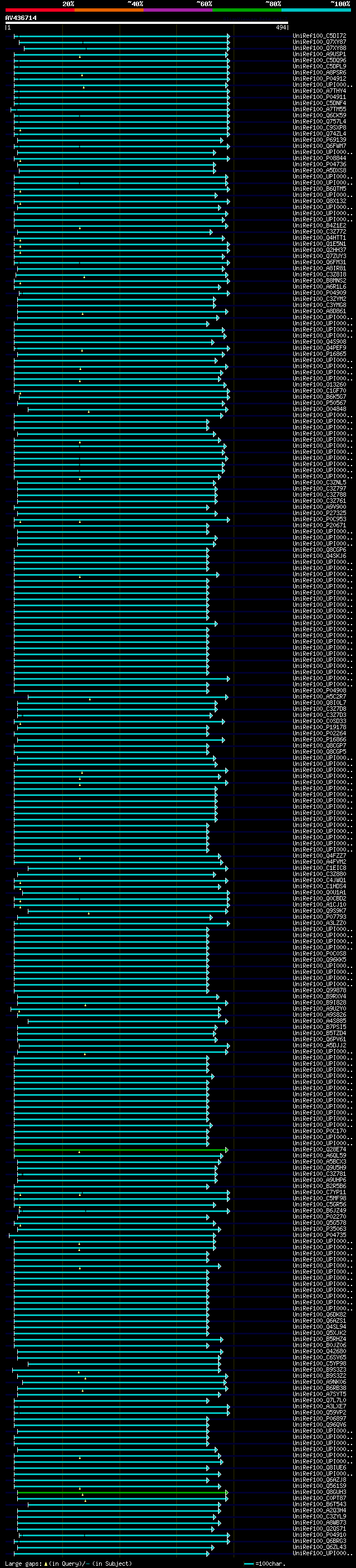Viewport: 356px width, 1568px height.
Task: Click hit UniRef100_C3Z818
Action: click(319, 274)
